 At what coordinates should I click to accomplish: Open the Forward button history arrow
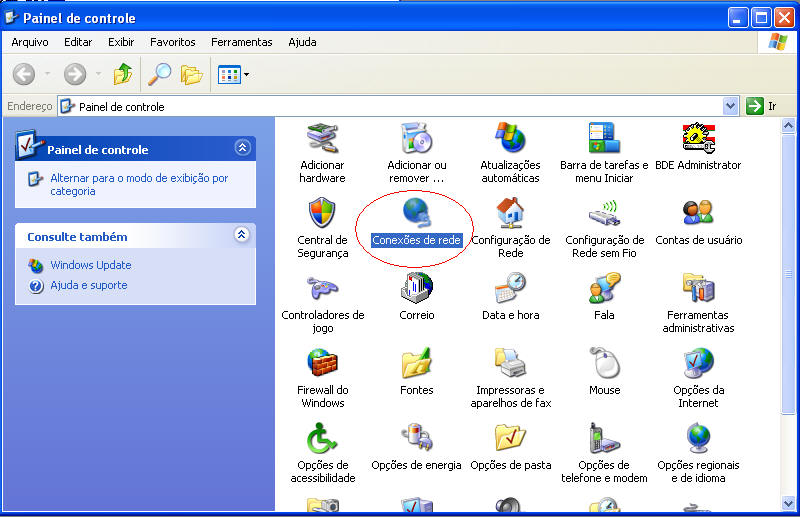tap(98, 75)
